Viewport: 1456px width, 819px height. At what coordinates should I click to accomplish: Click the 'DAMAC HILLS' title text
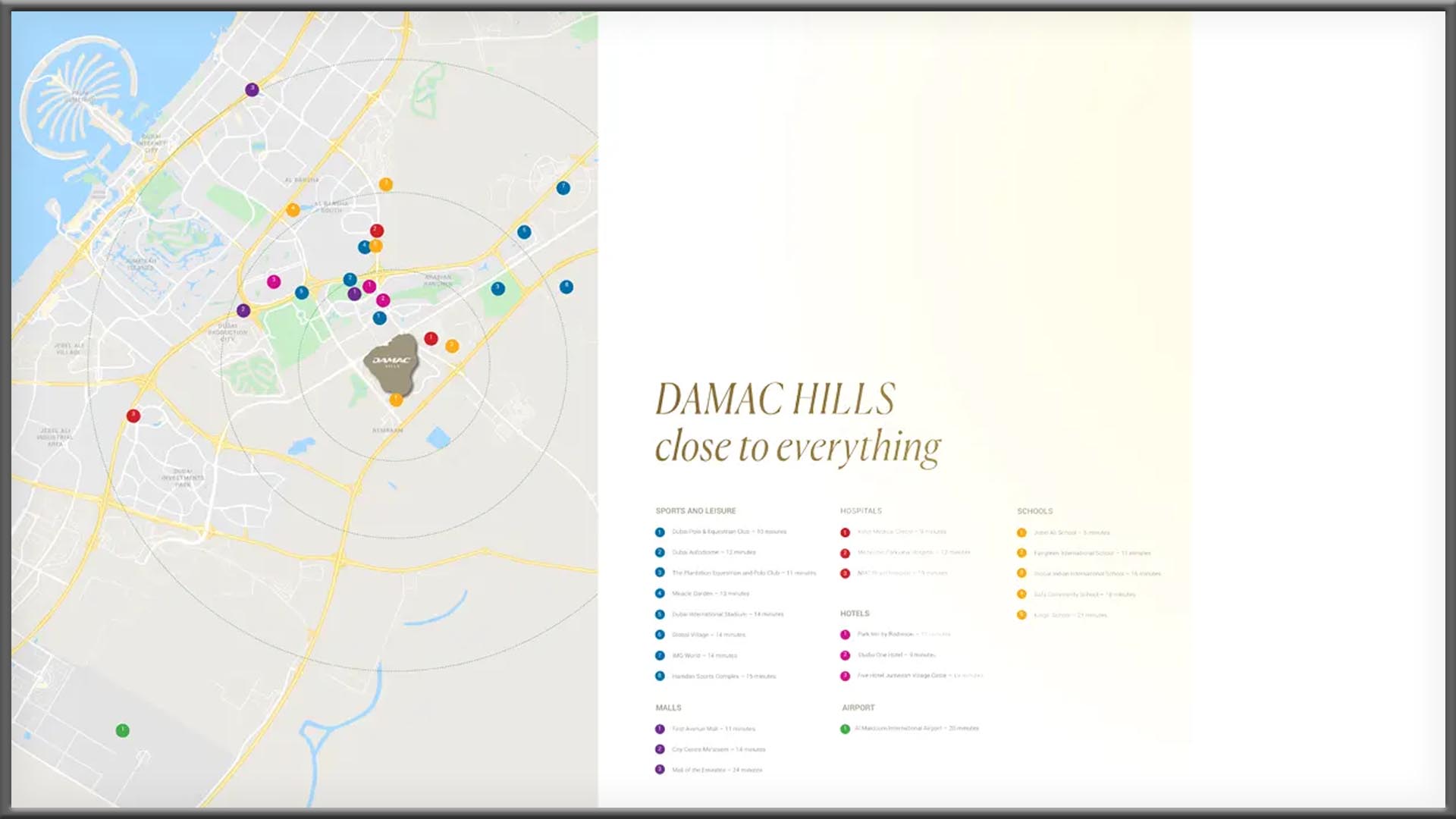point(775,399)
